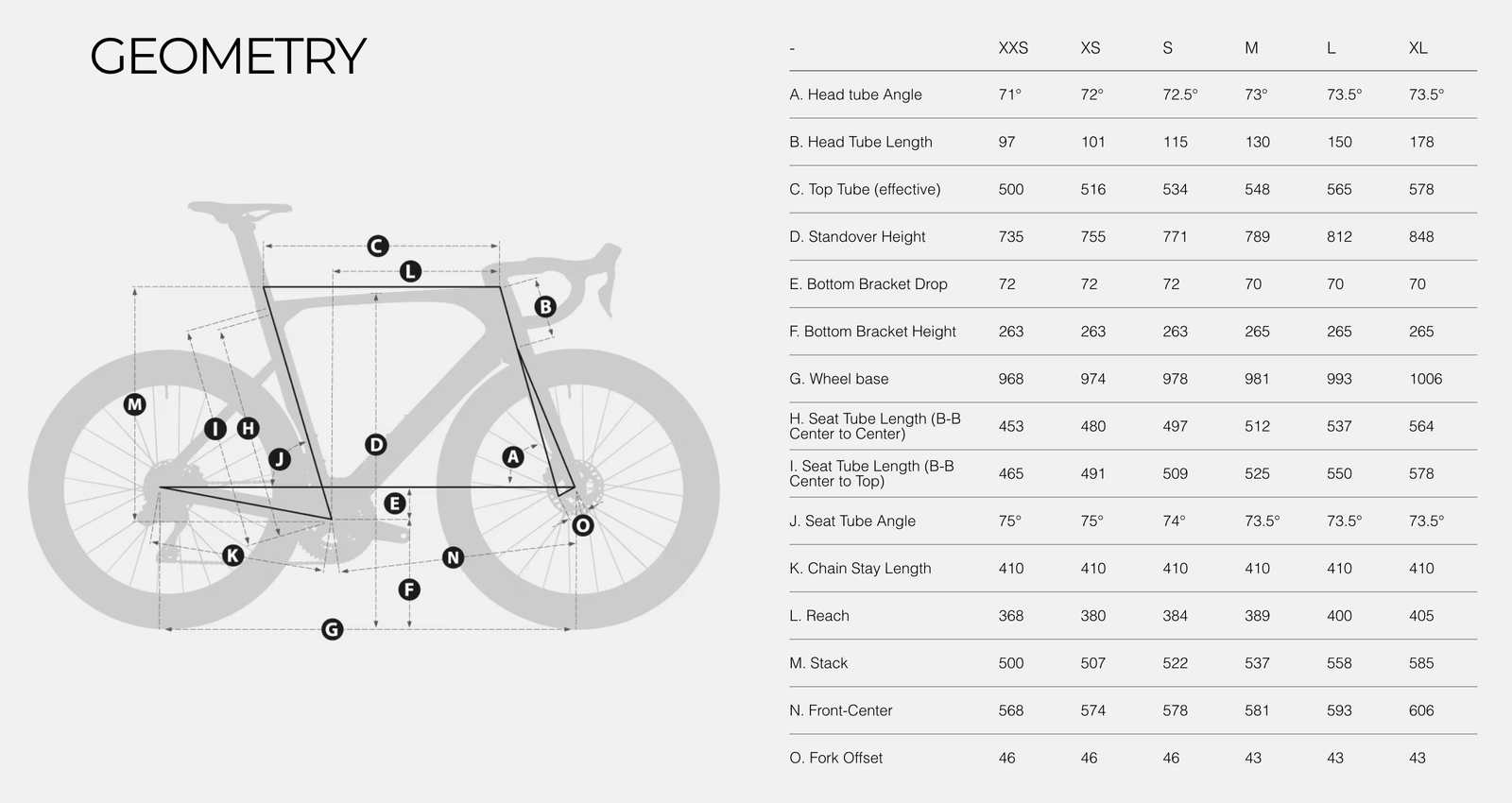
Task: Select the XL size column header
Action: coord(1417,48)
